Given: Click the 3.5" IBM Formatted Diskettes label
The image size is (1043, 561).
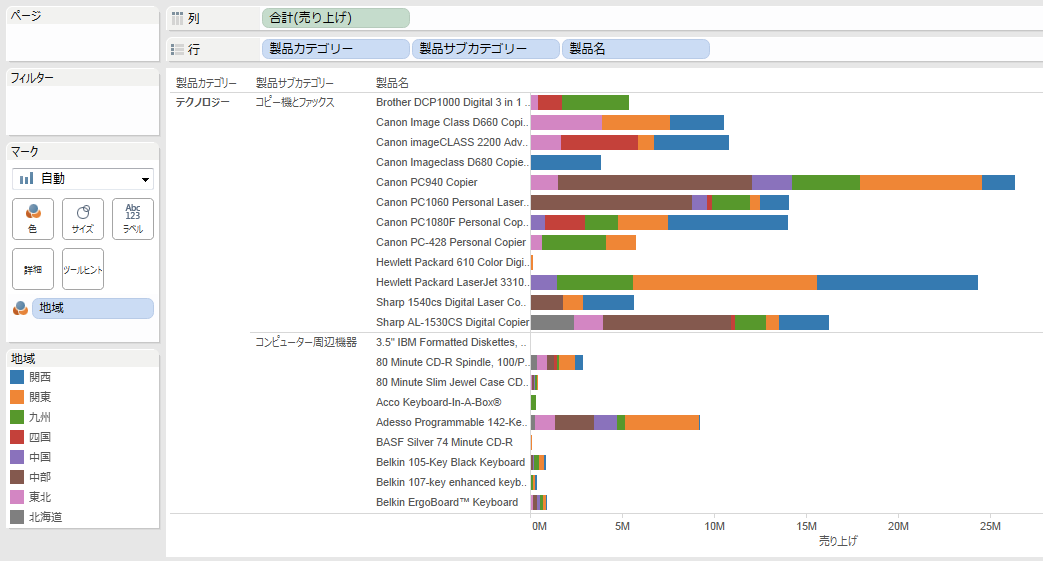Looking at the screenshot, I should (x=452, y=341).
